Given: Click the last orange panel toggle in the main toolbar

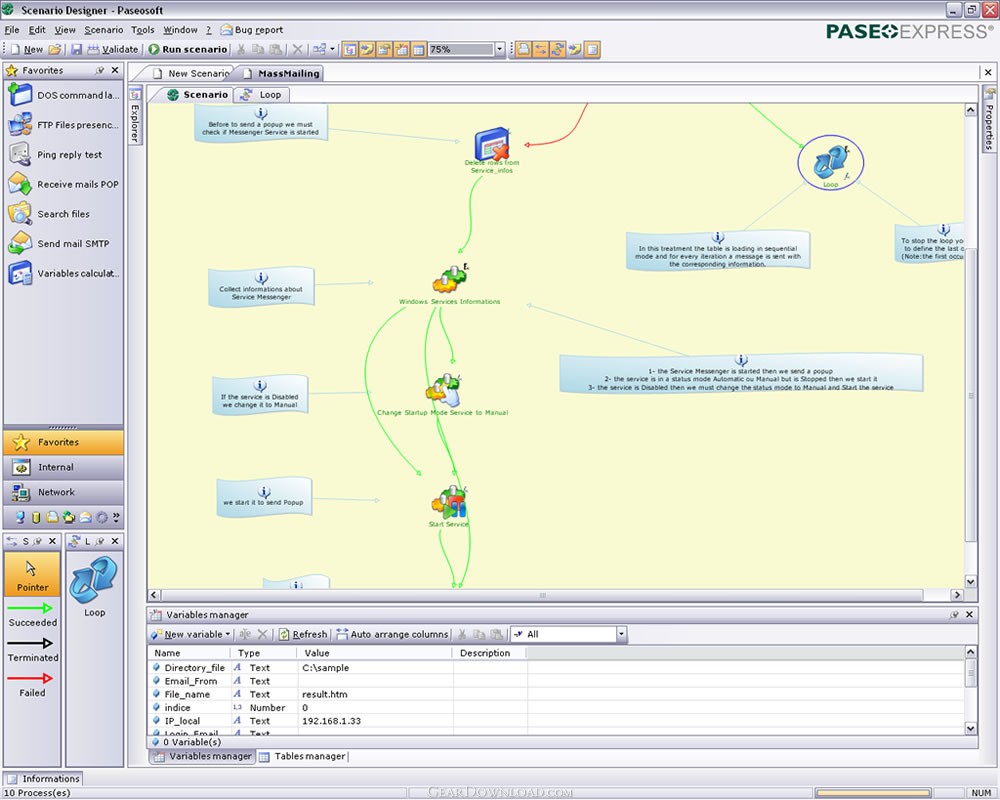Looking at the screenshot, I should click(x=592, y=49).
